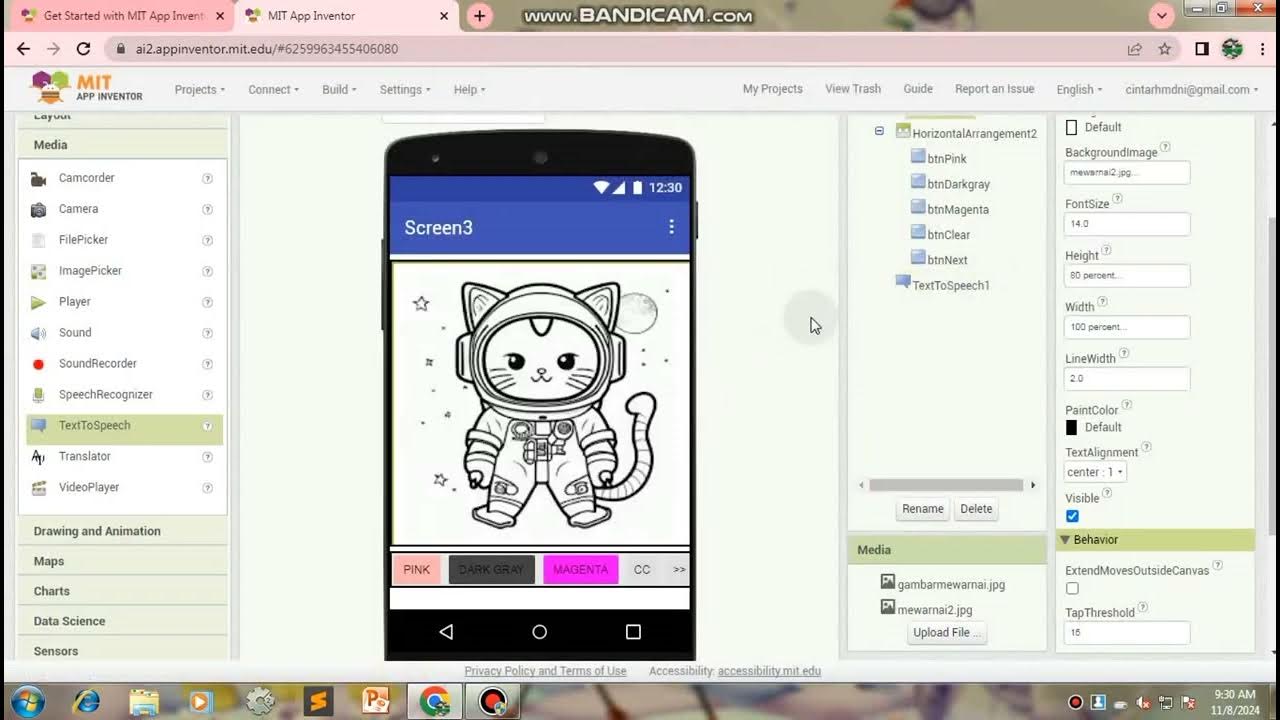Expand the Maps palette section
1280x720 pixels.
pyautogui.click(x=122, y=561)
